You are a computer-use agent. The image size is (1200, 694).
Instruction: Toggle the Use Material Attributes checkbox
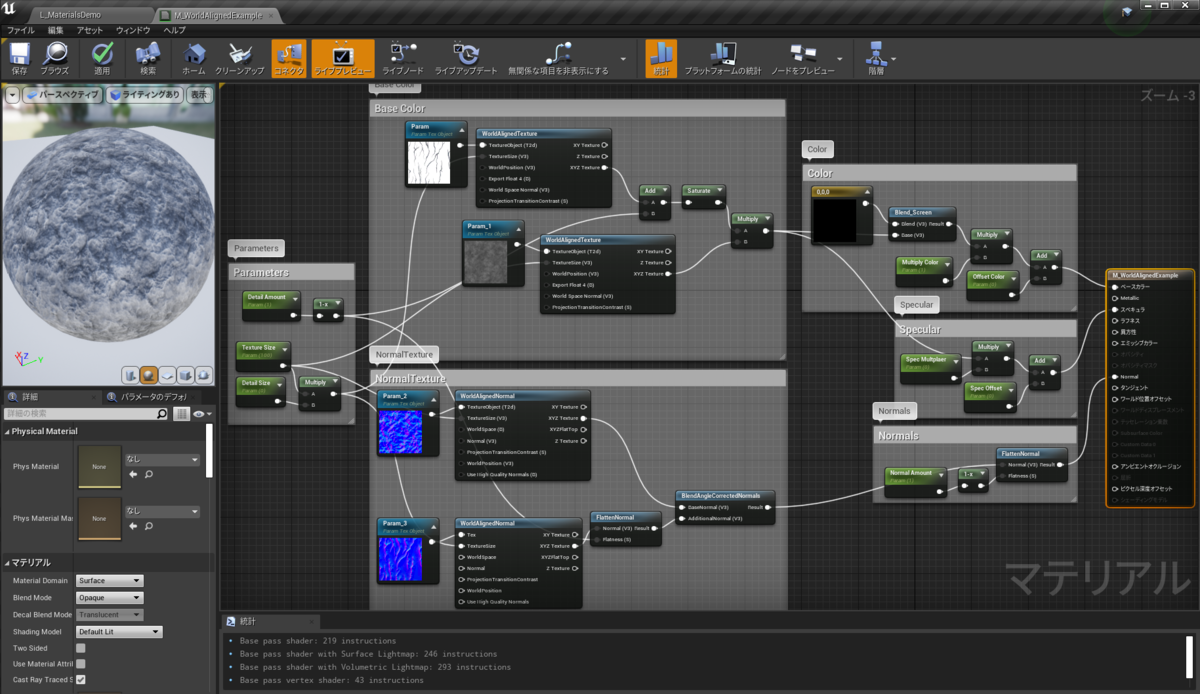(81, 664)
